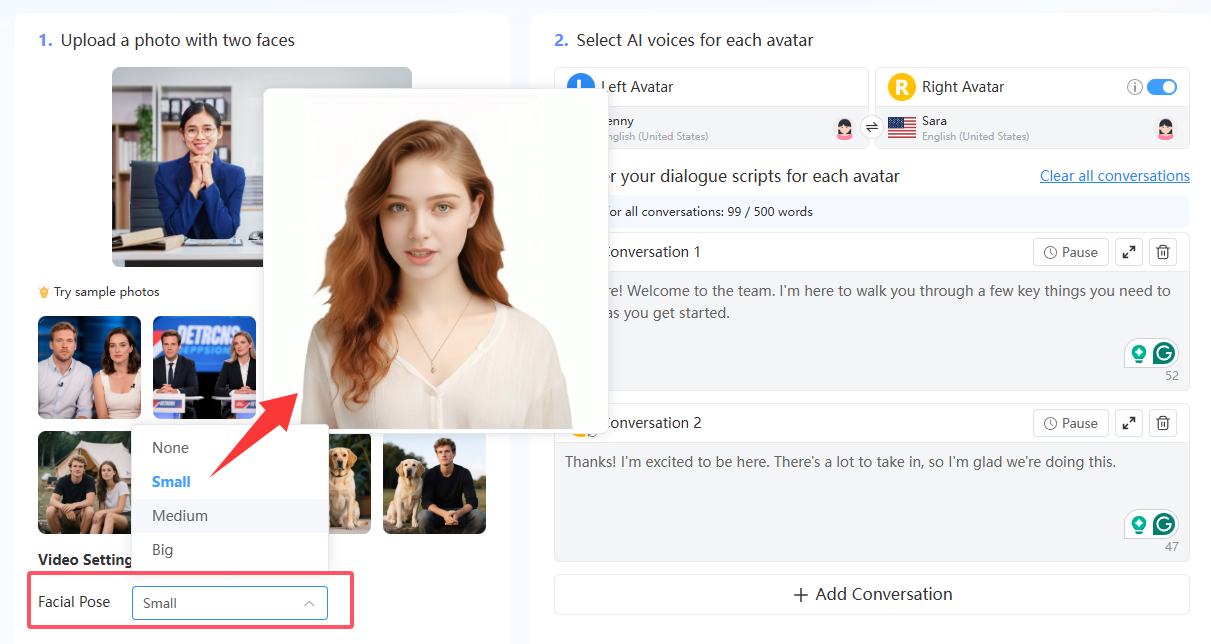This screenshot has height=644, width=1211.
Task: Select Medium facial pose option
Action: pos(180,516)
